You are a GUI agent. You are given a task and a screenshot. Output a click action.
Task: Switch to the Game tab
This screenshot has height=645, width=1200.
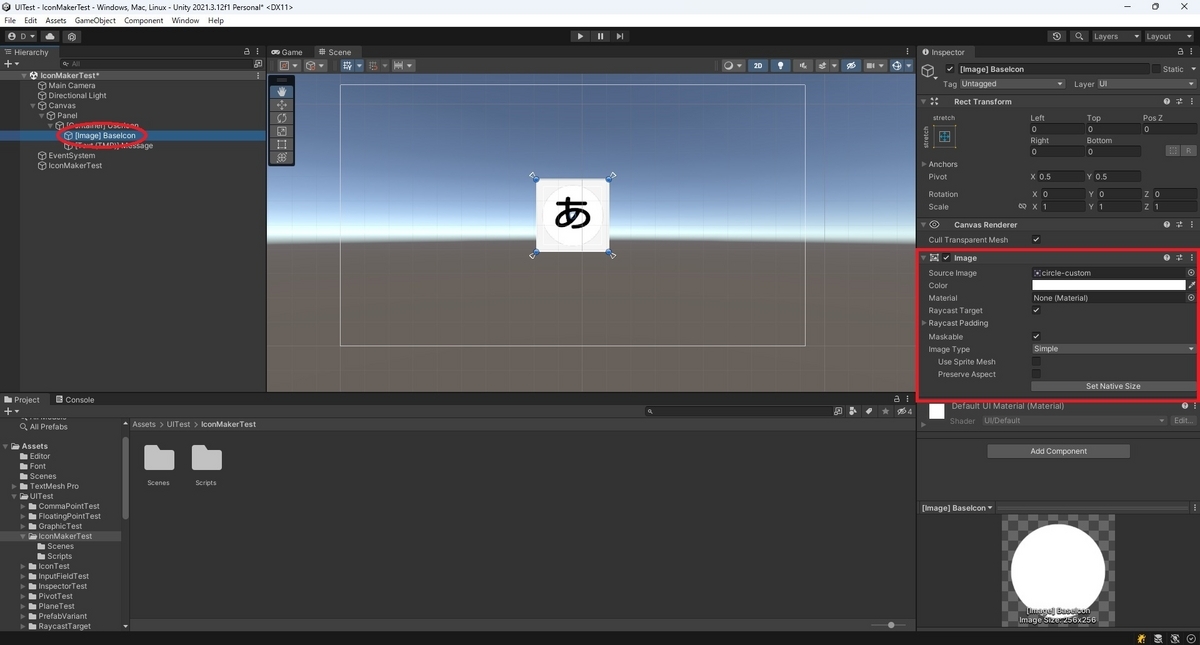[287, 52]
